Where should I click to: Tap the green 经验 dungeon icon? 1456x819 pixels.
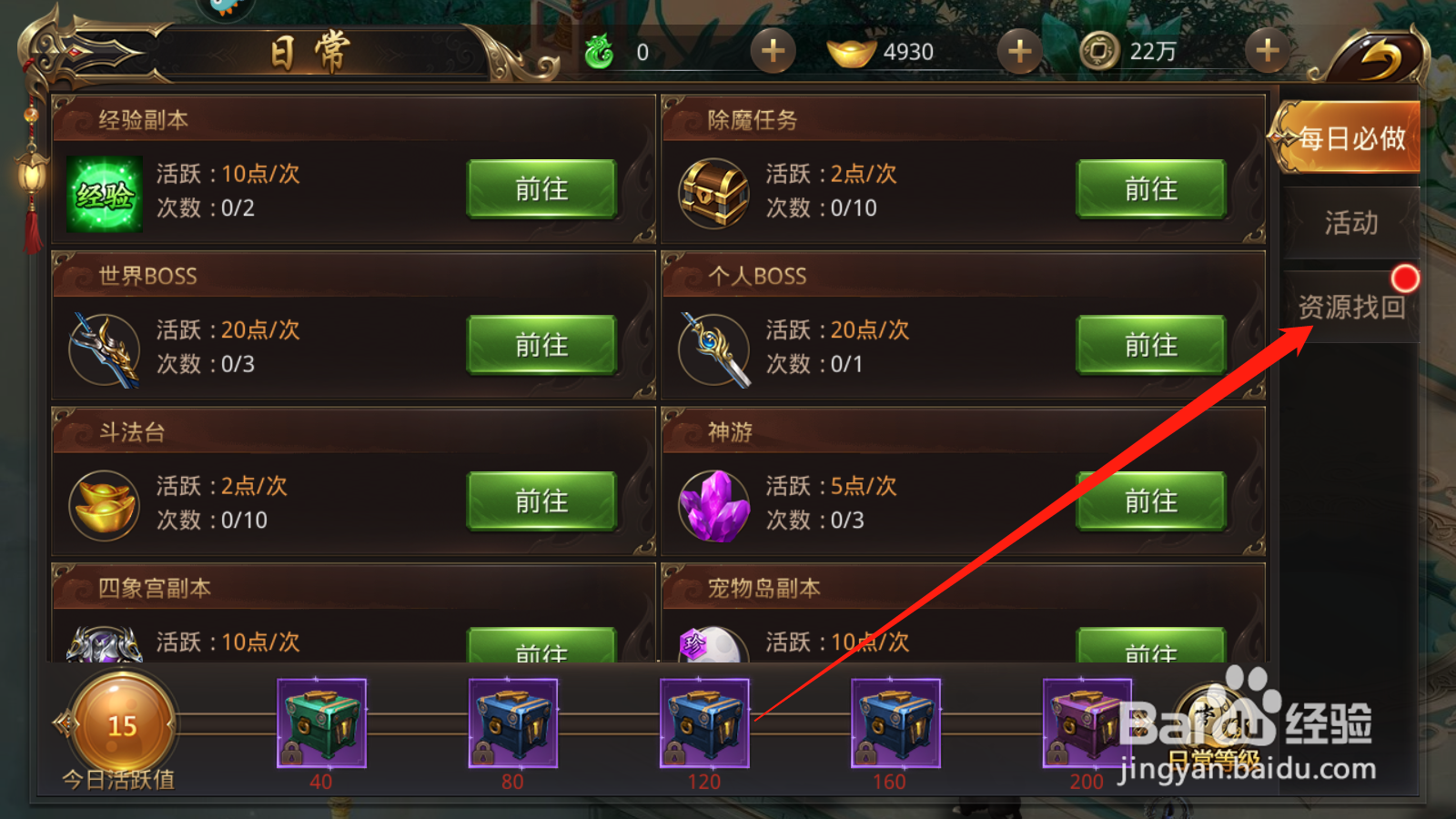click(105, 194)
